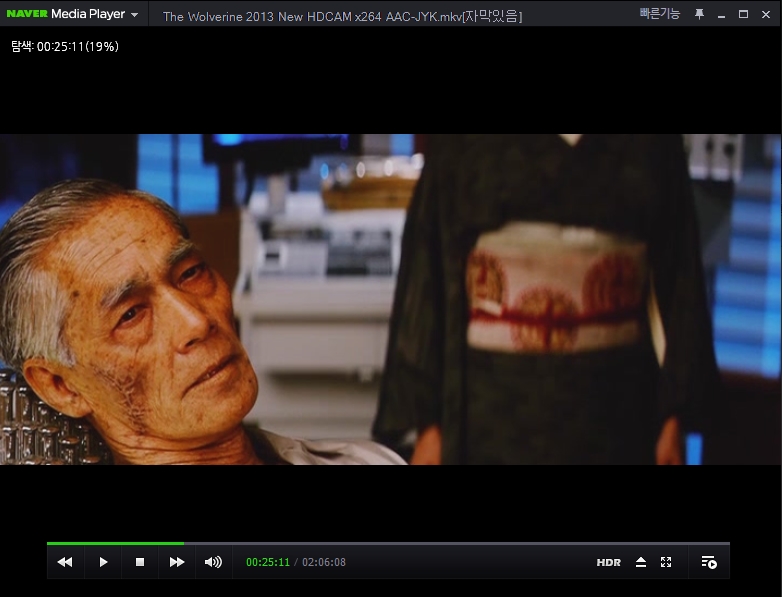Toggle HDR video mode

[608, 563]
